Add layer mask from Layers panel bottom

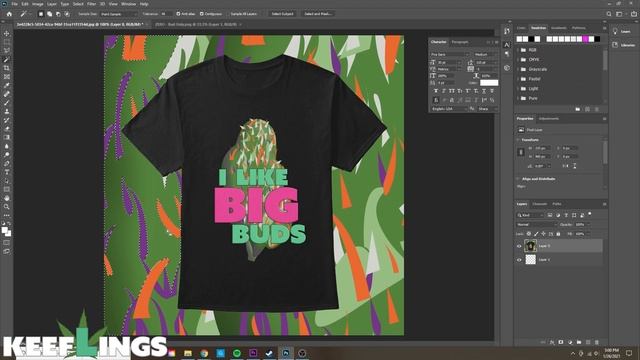561,342
